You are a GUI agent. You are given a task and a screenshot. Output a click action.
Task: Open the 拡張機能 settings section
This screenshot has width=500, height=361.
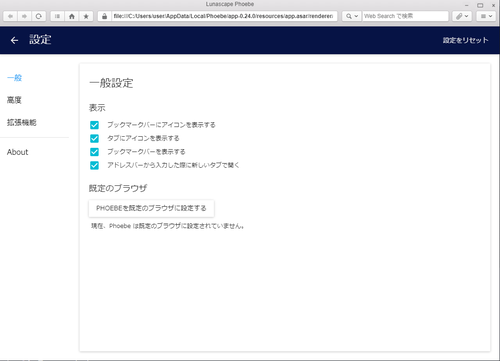22,122
